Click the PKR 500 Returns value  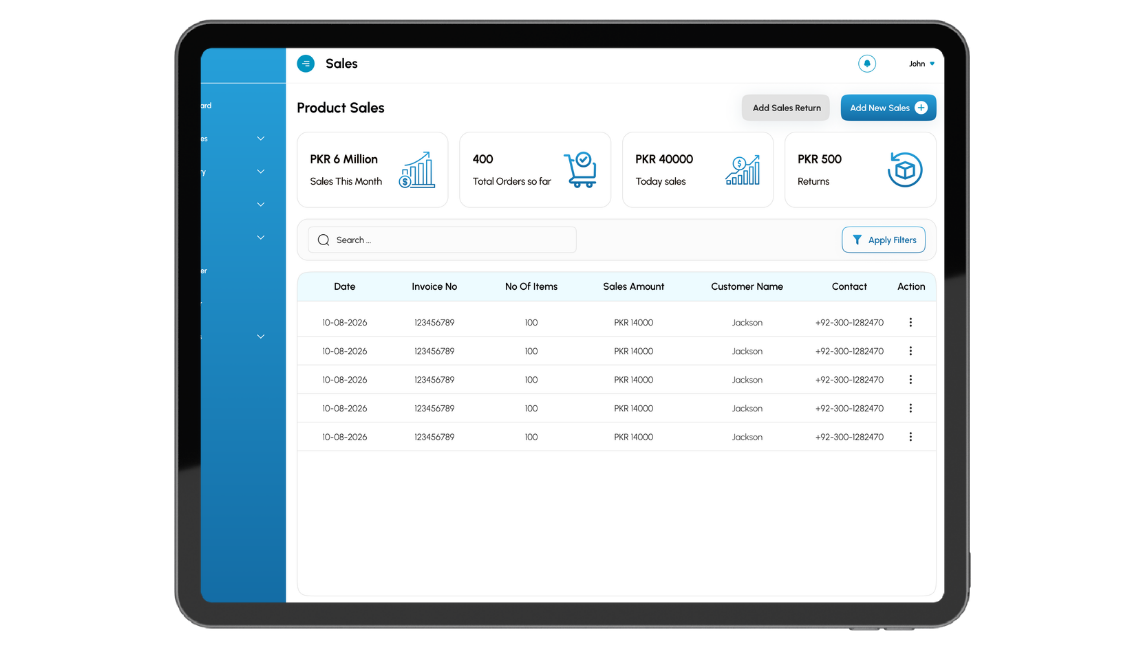click(819, 159)
